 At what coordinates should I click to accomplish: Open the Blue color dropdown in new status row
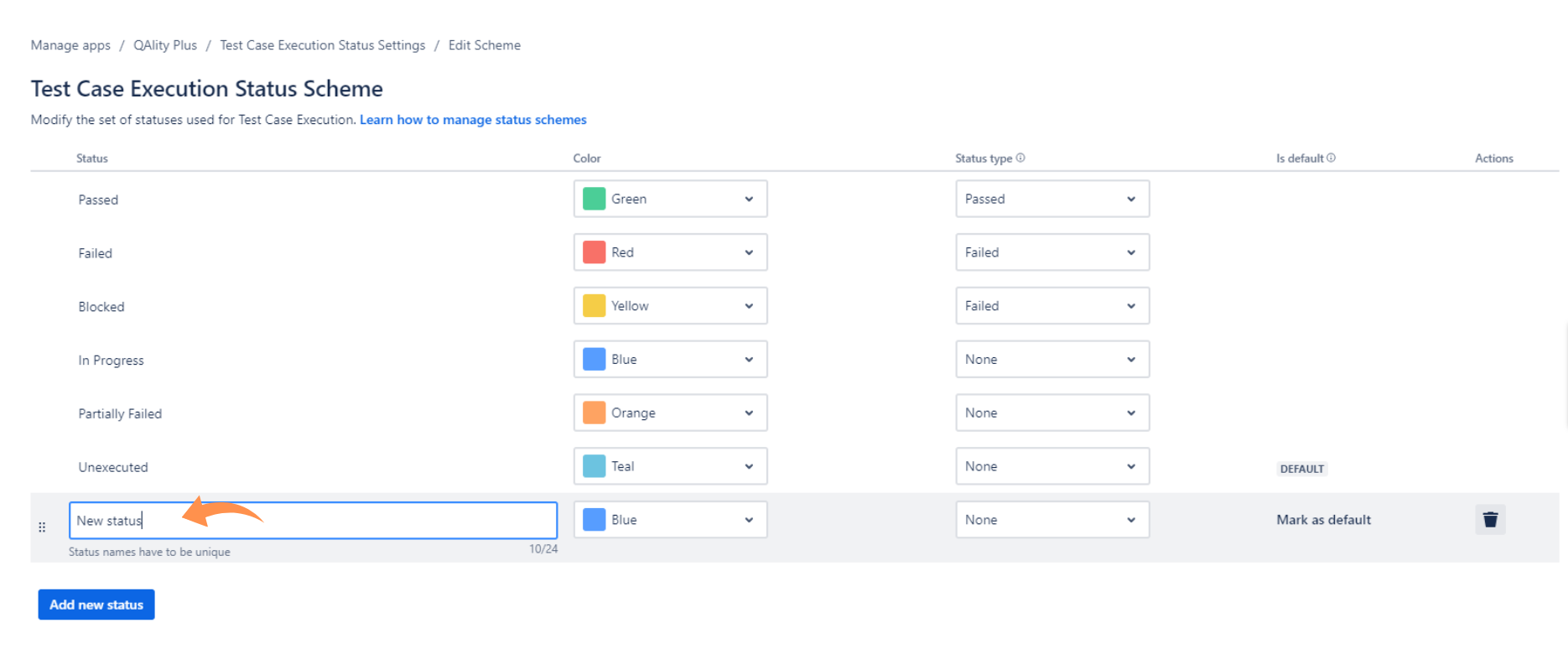pos(670,520)
